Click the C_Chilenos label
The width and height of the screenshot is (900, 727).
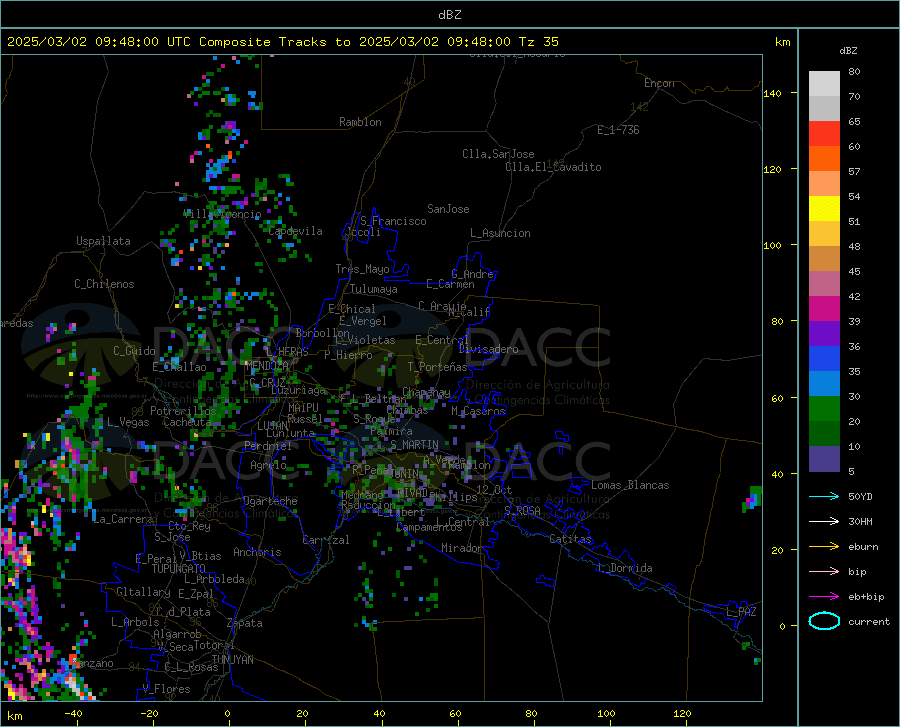tap(104, 284)
